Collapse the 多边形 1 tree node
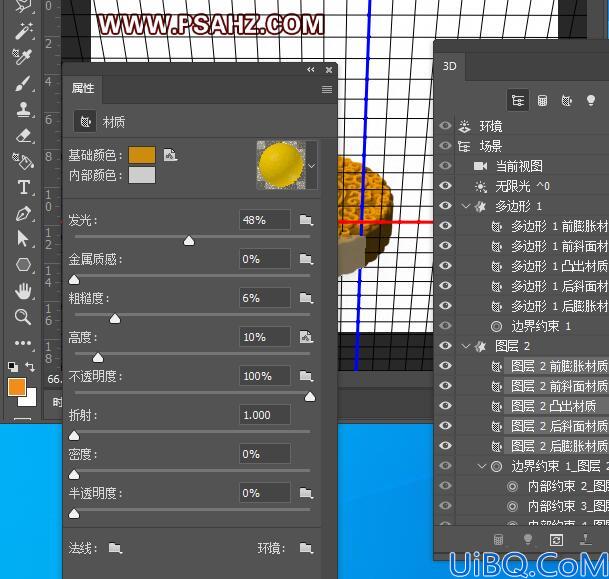609x579 pixels. [466, 205]
